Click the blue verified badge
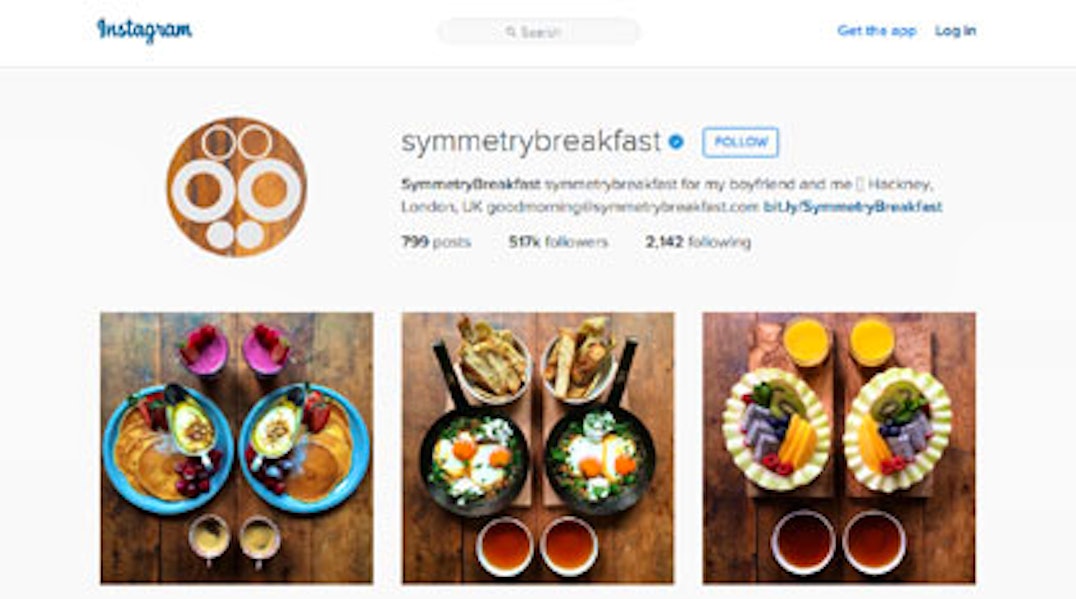This screenshot has width=1076, height=599. 676,142
